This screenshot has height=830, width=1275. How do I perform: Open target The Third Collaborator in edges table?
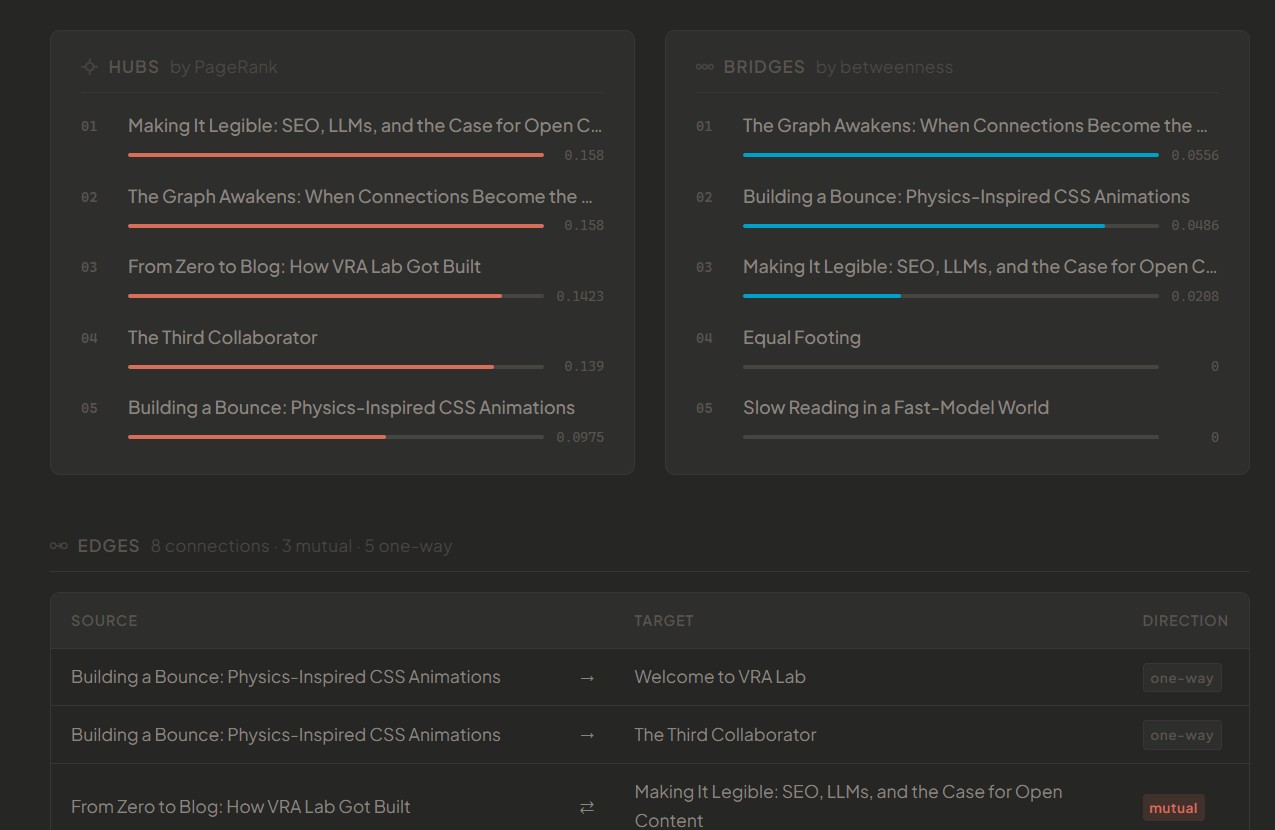click(x=725, y=735)
